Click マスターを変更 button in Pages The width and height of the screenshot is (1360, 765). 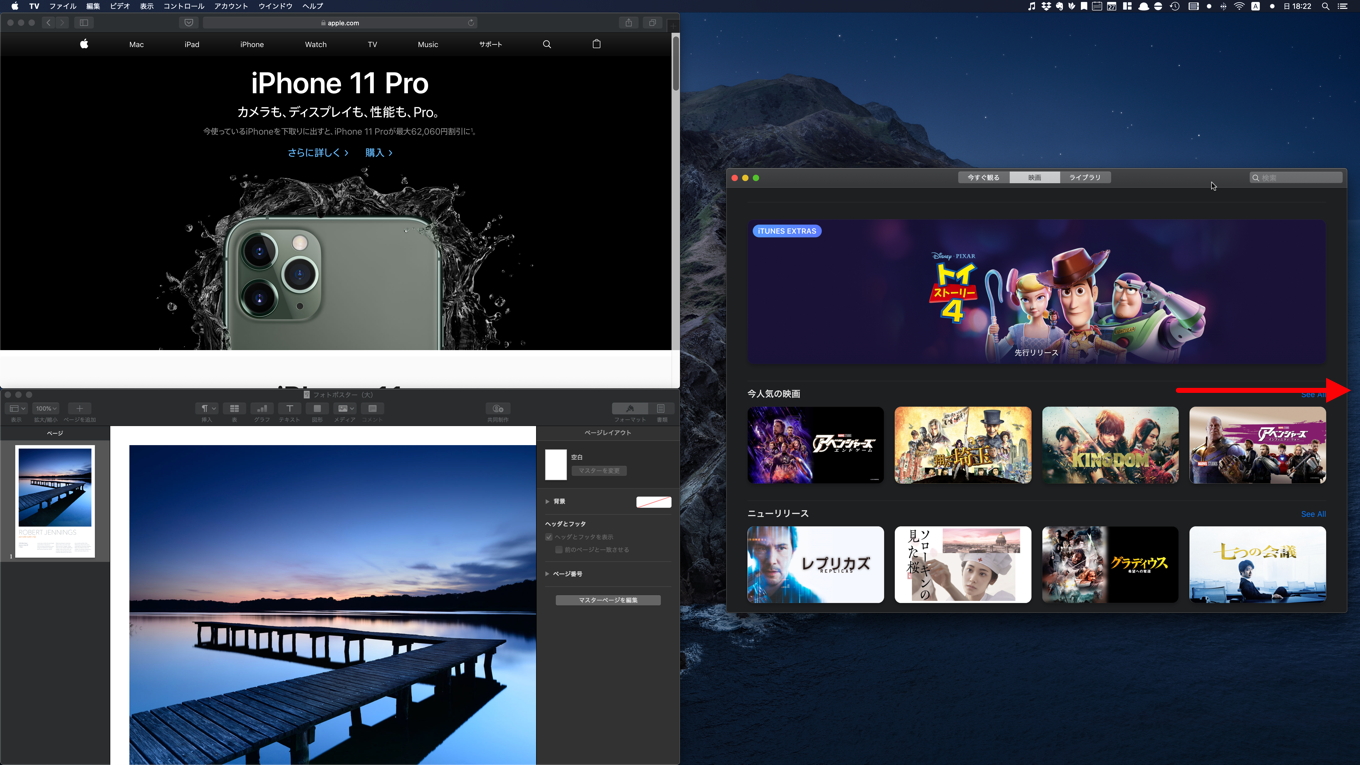[599, 470]
